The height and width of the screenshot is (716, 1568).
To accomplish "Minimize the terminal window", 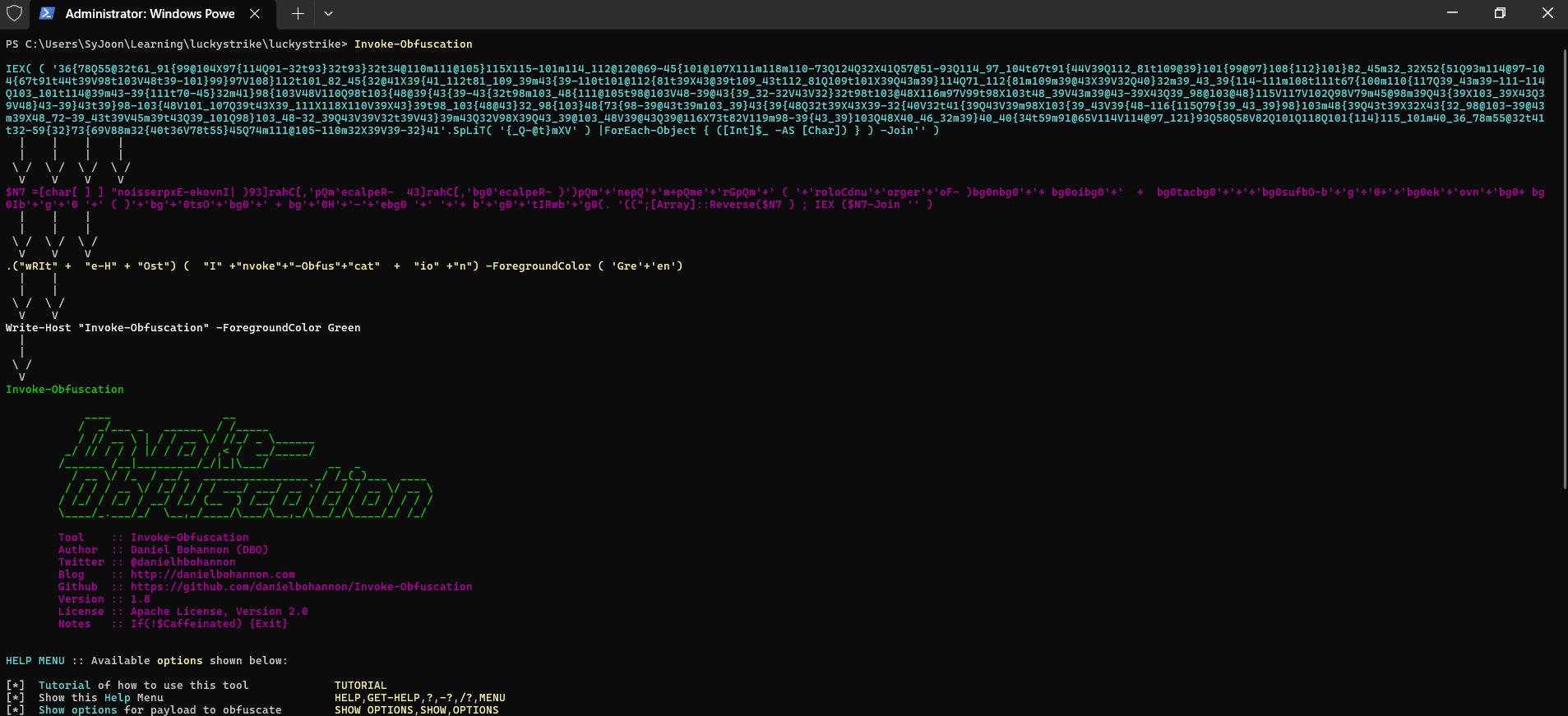I will point(1452,13).
